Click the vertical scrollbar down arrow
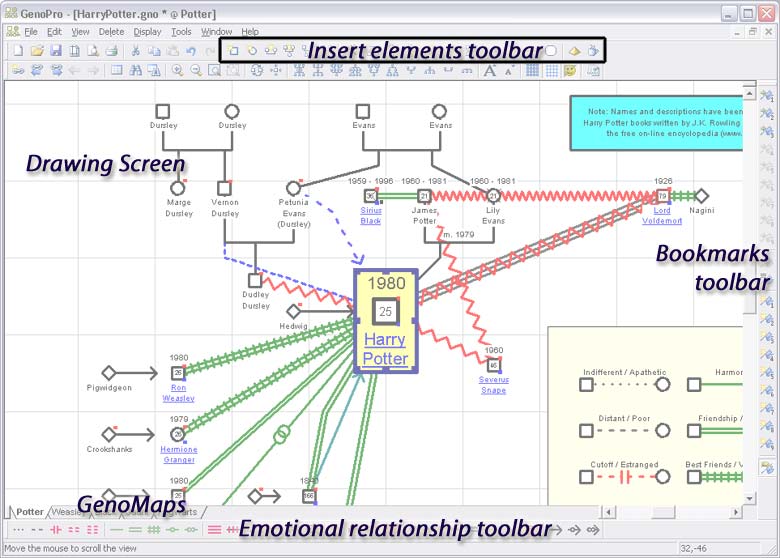The image size is (780, 558). pos(749,498)
